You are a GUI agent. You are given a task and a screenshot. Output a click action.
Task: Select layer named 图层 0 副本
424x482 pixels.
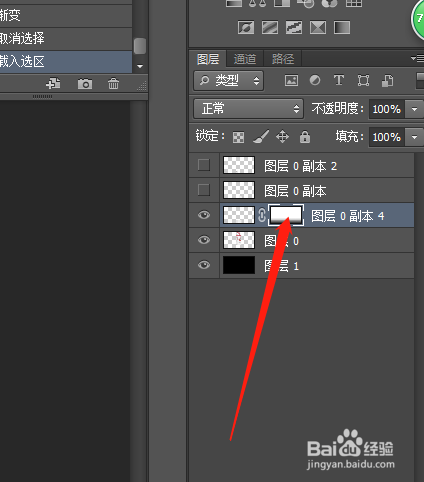pos(295,191)
